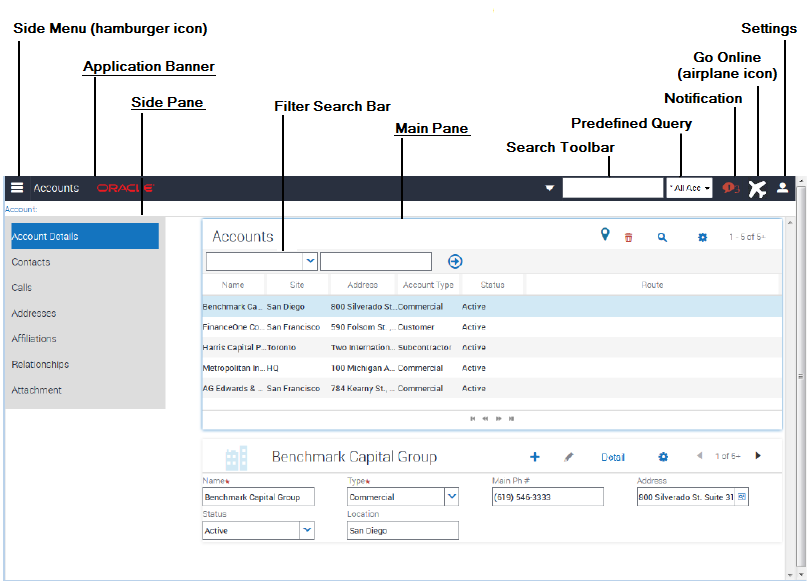Run filter search with arrow circle icon
This screenshot has height=586, width=812.
[x=455, y=261]
